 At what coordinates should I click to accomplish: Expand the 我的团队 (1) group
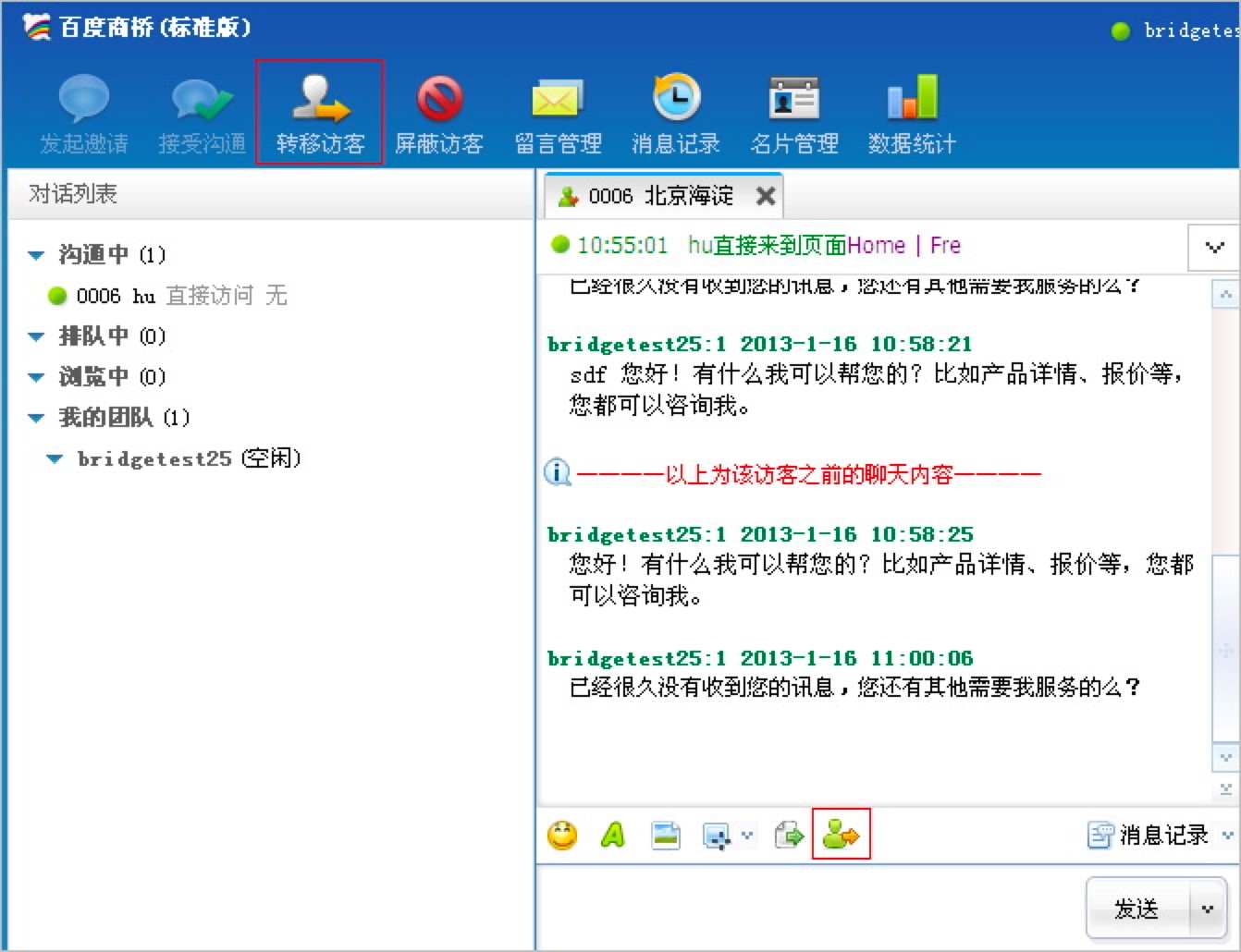(35, 418)
